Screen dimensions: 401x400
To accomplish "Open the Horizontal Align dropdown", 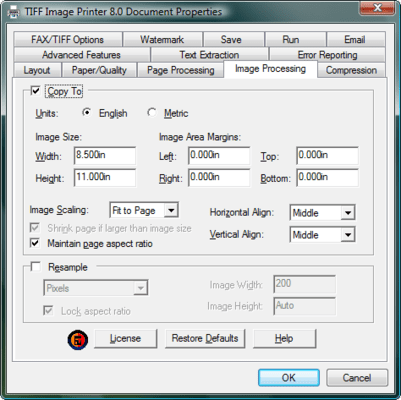I will pyautogui.click(x=322, y=213).
